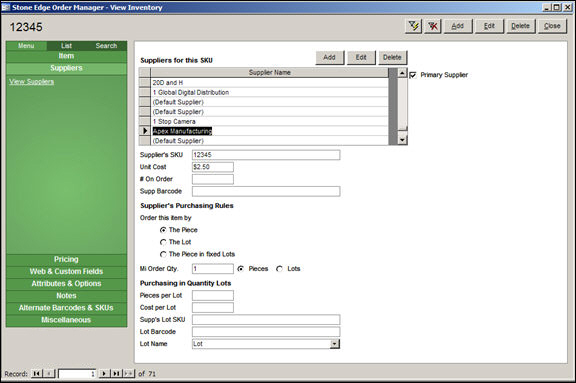Click the Unit Cost field
Image resolution: width=576 pixels, height=383 pixels.
[213, 167]
